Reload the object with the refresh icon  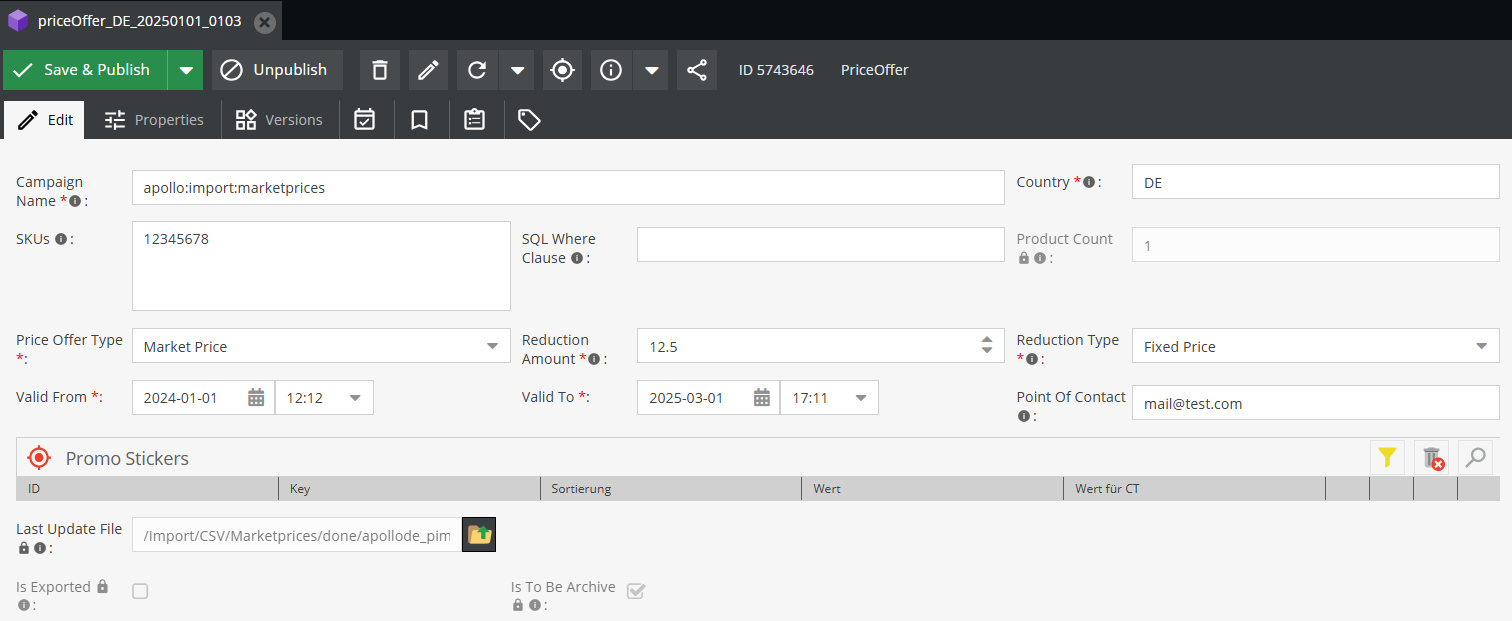point(478,70)
